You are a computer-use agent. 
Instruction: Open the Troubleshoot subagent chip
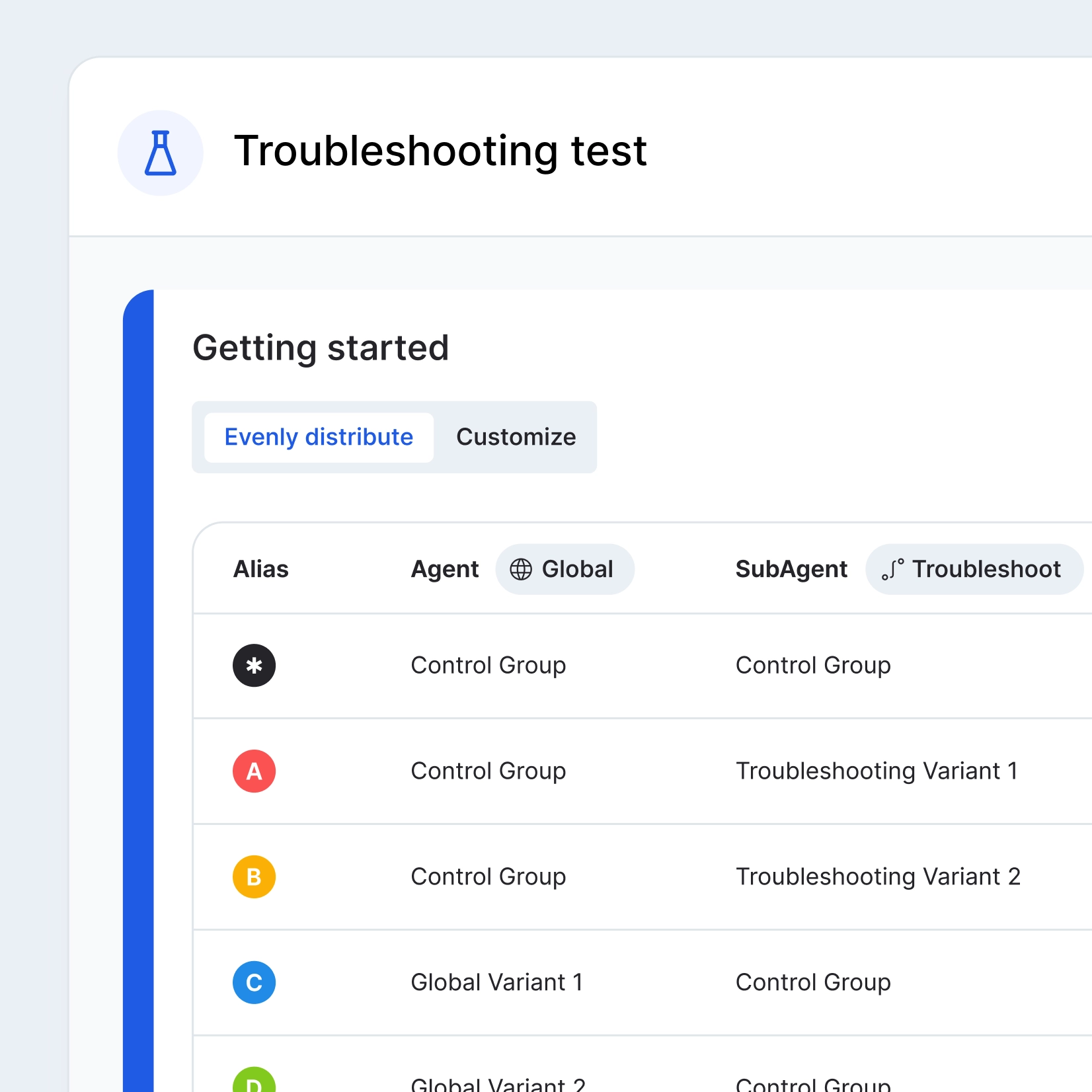tap(974, 569)
